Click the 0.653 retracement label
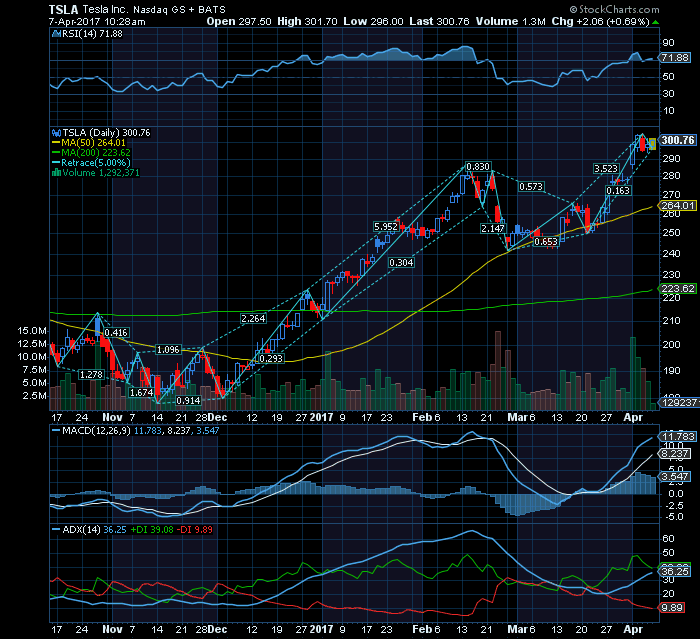 [546, 242]
